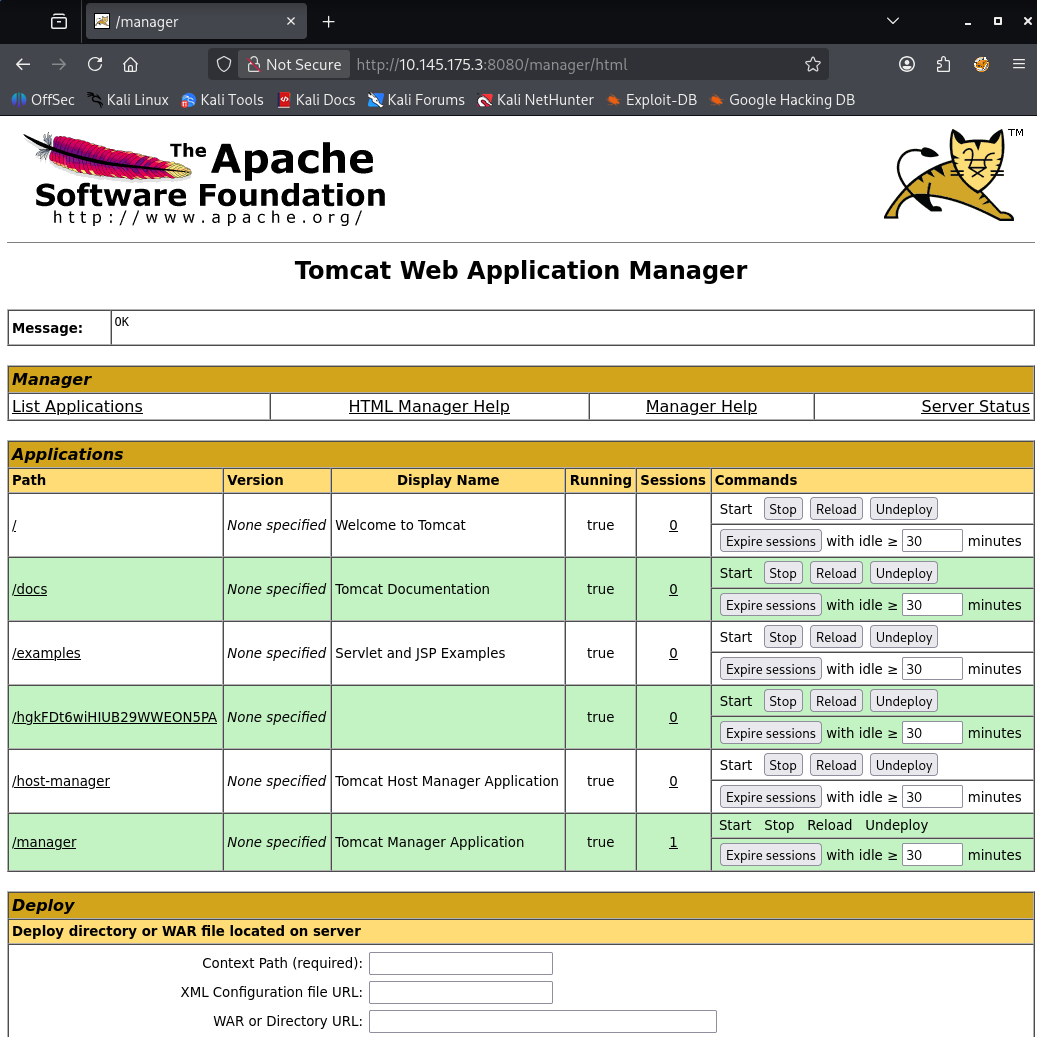Close the /manager browser tab
Viewport: 1037px width, 1037px height.
pos(291,21)
